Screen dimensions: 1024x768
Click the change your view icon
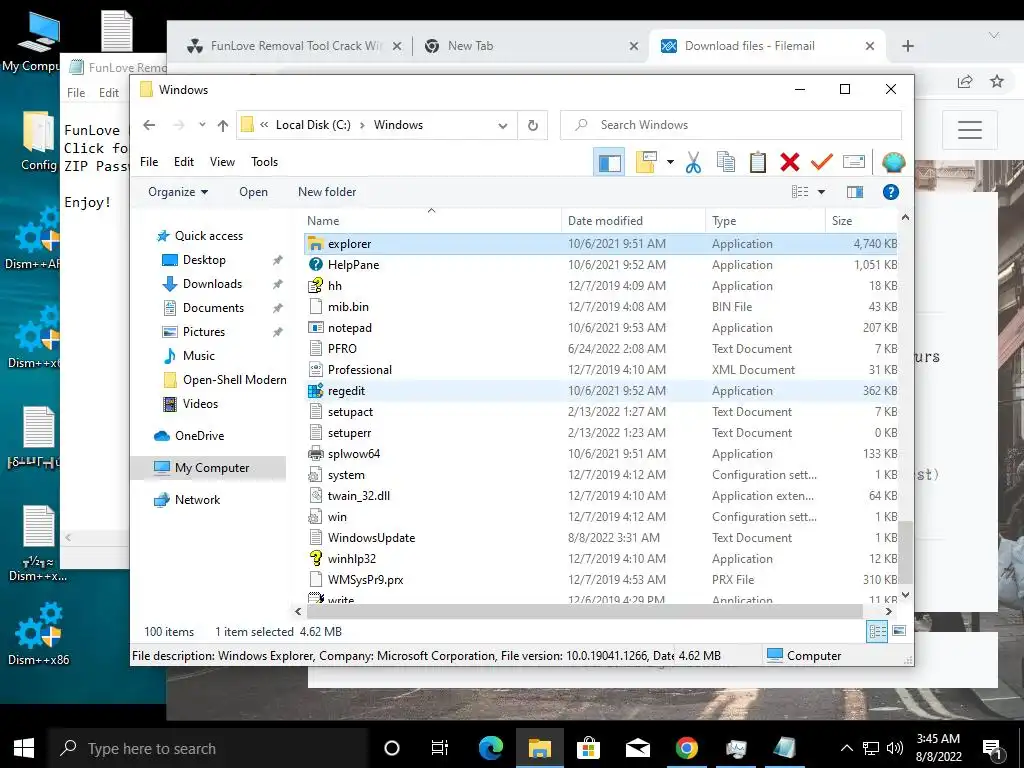coord(800,192)
